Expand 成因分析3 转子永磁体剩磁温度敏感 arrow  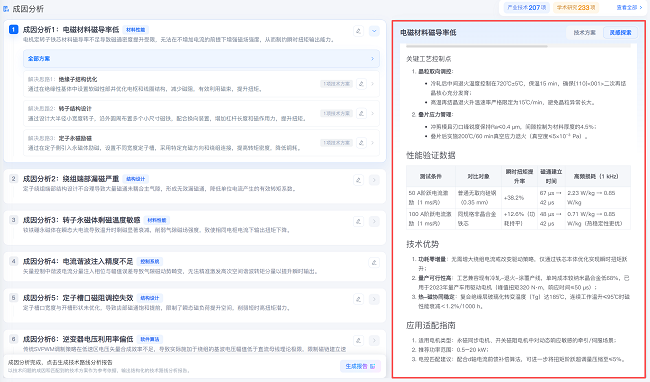pyautogui.click(x=374, y=221)
